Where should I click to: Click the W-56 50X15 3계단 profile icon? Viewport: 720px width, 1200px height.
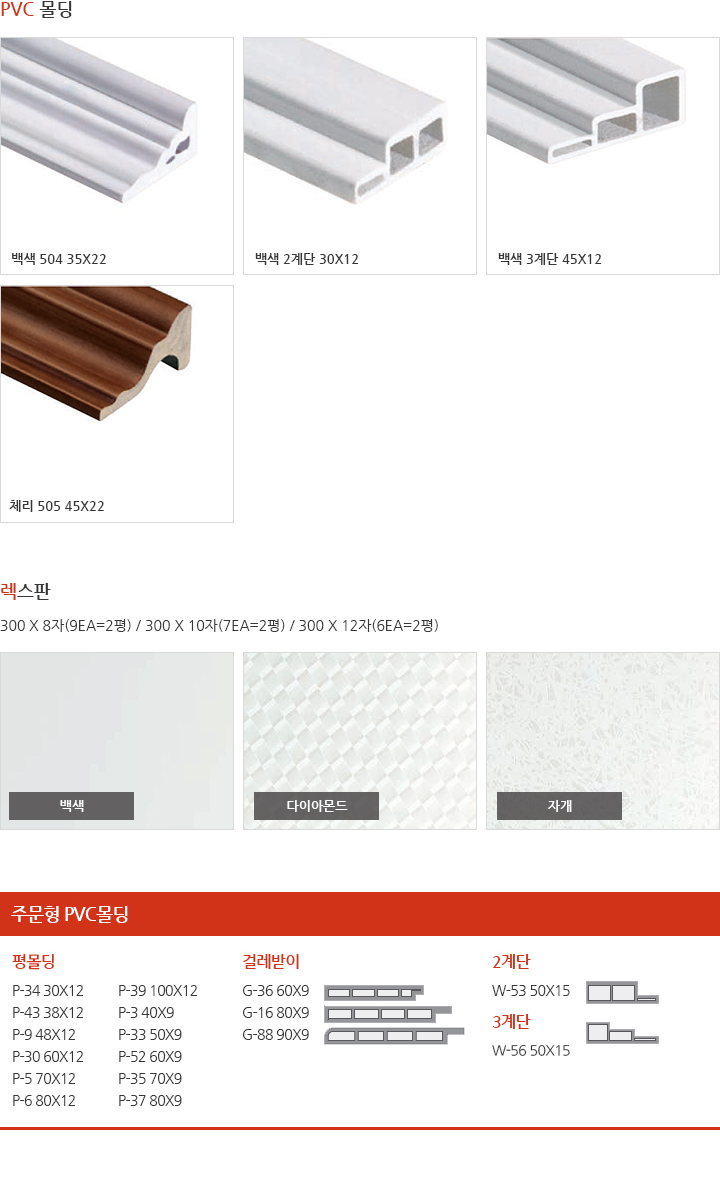pyautogui.click(x=622, y=1033)
